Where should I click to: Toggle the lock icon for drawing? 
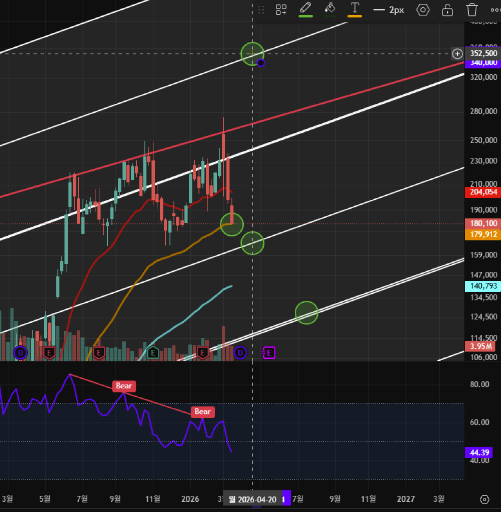pyautogui.click(x=447, y=10)
